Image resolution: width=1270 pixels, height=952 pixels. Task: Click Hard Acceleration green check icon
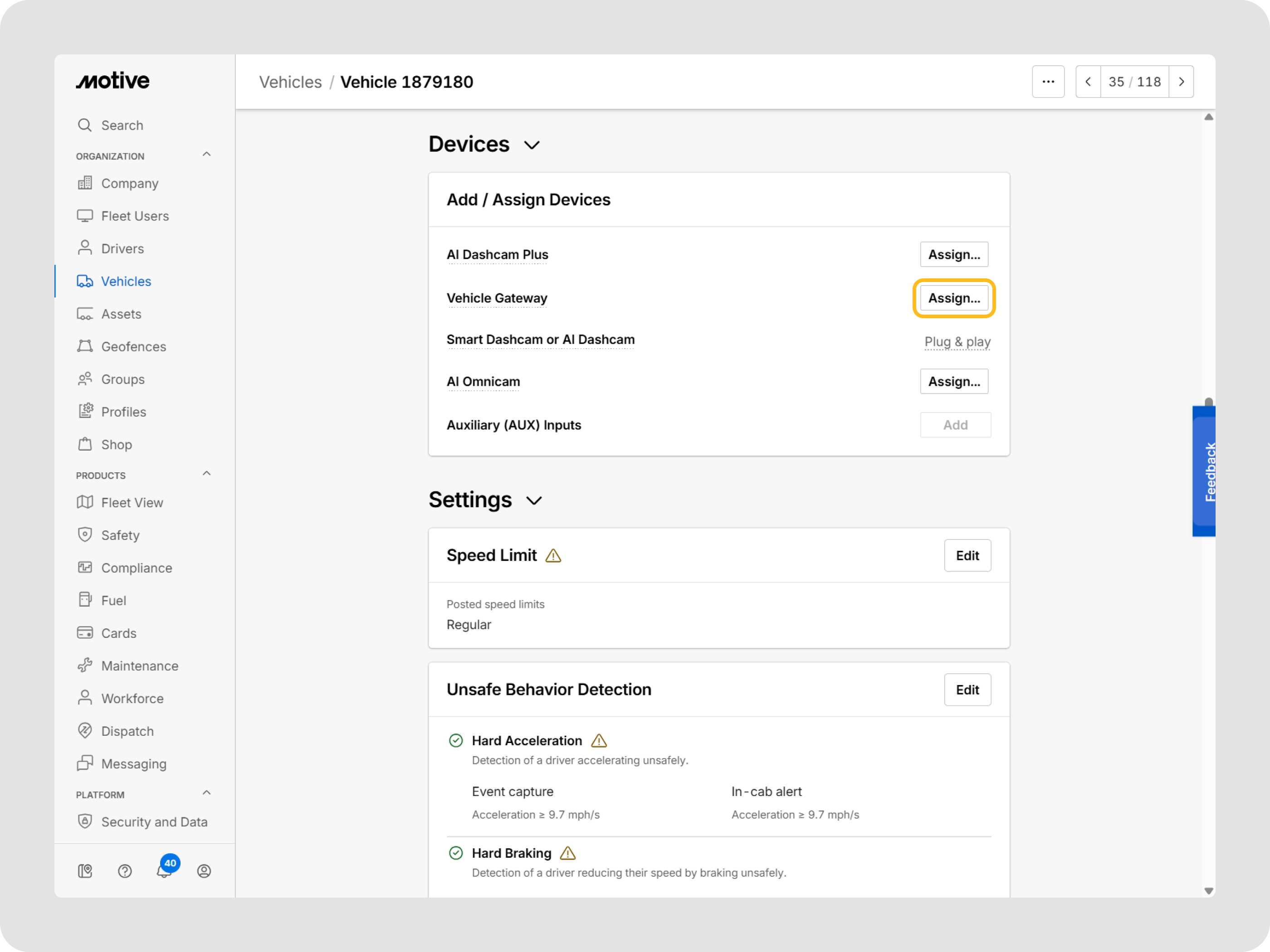pyautogui.click(x=456, y=741)
